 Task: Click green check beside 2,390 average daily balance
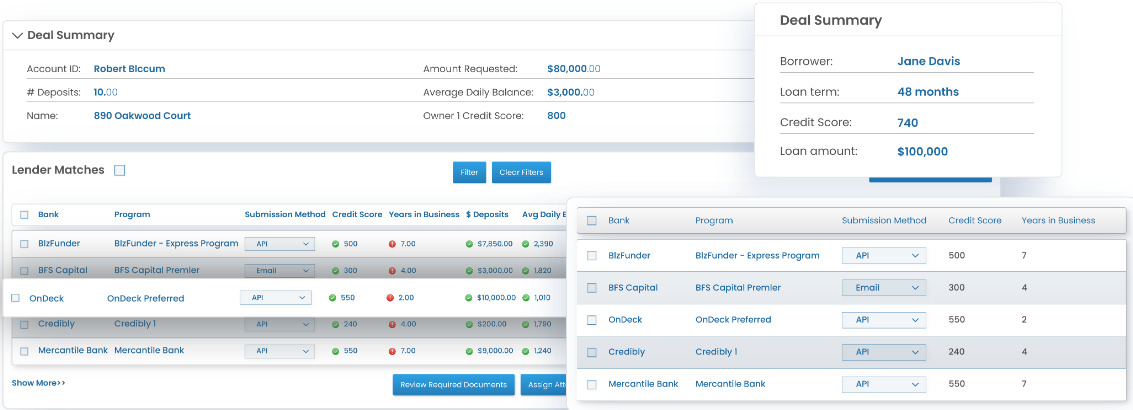(525, 244)
